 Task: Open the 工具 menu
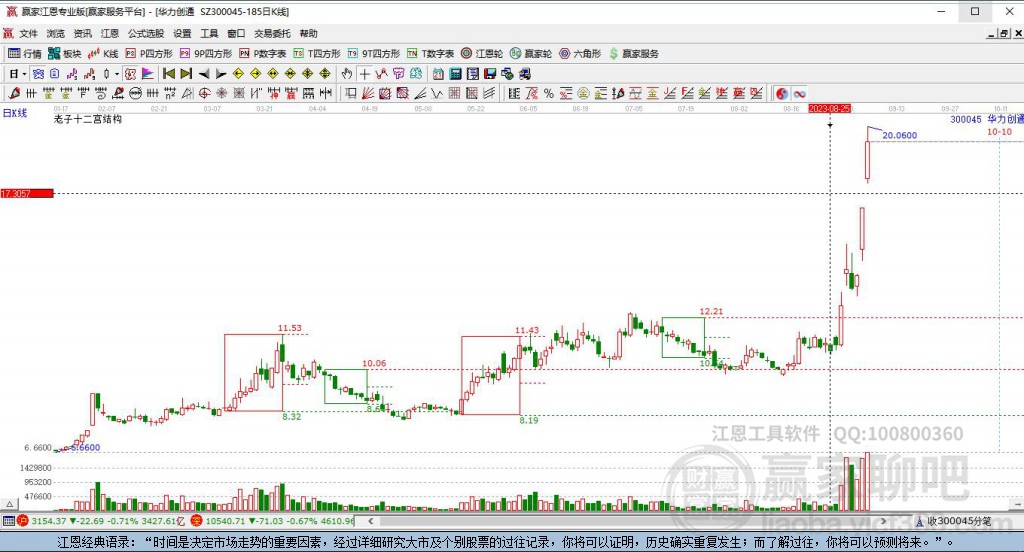(209, 33)
